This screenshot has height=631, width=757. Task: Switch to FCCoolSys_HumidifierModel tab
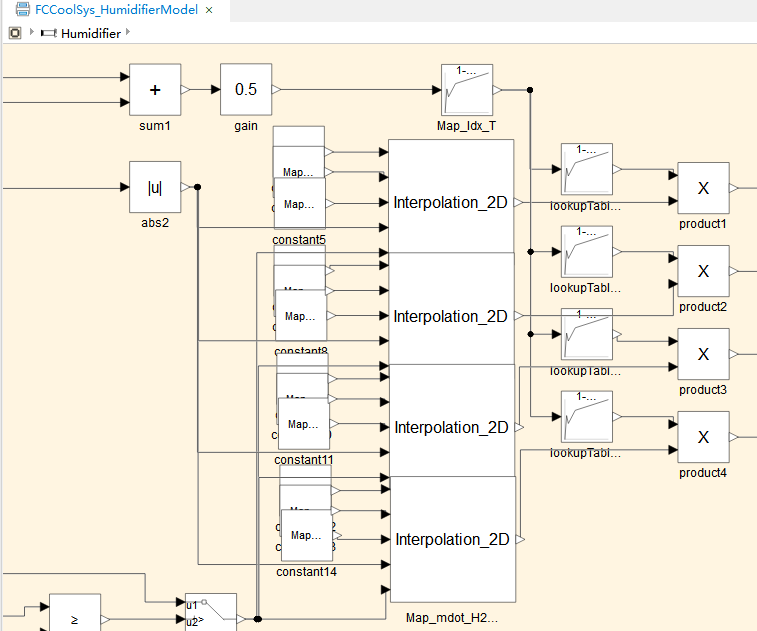116,10
